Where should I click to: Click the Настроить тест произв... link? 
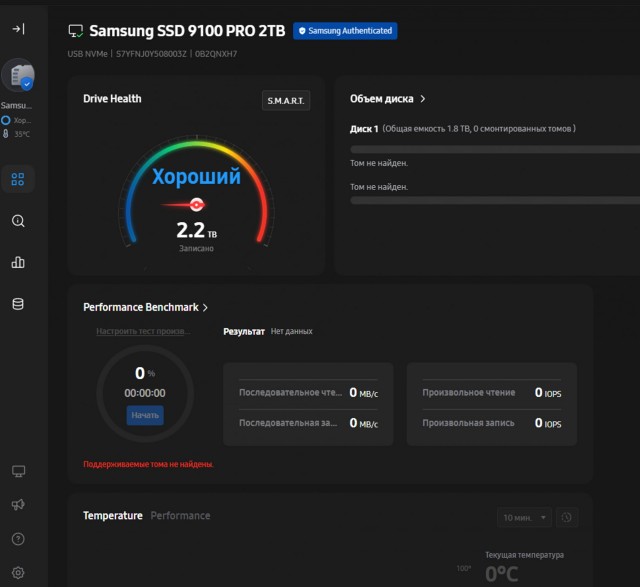[x=143, y=331]
